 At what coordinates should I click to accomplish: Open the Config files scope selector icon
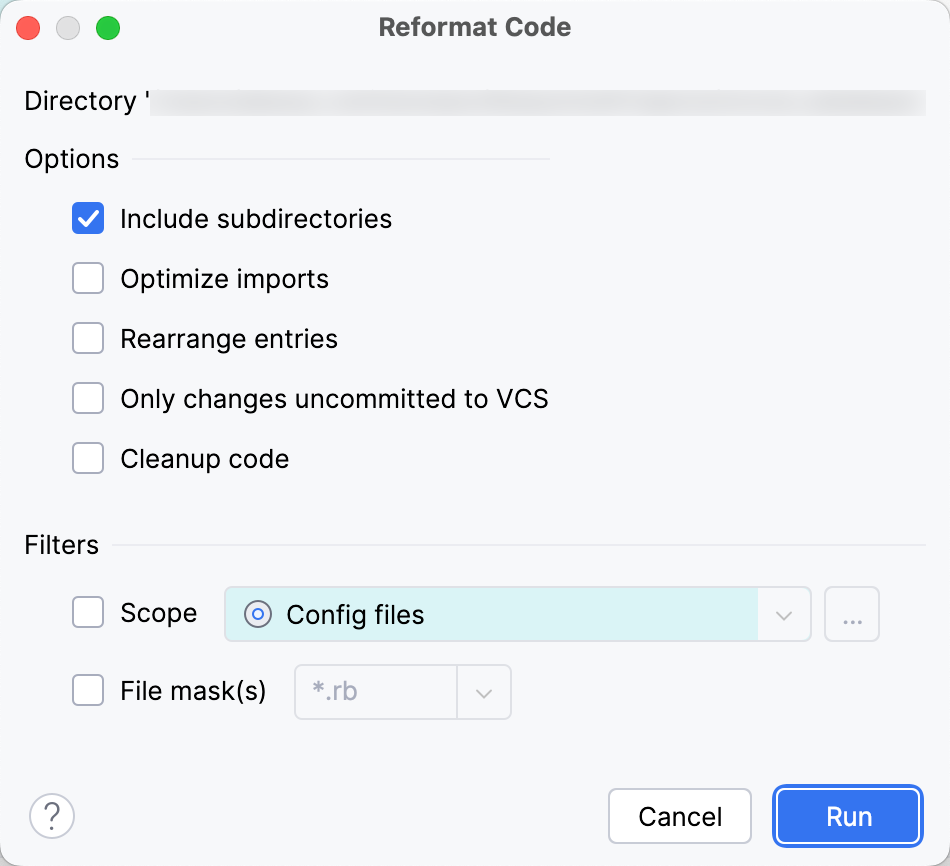(x=257, y=614)
